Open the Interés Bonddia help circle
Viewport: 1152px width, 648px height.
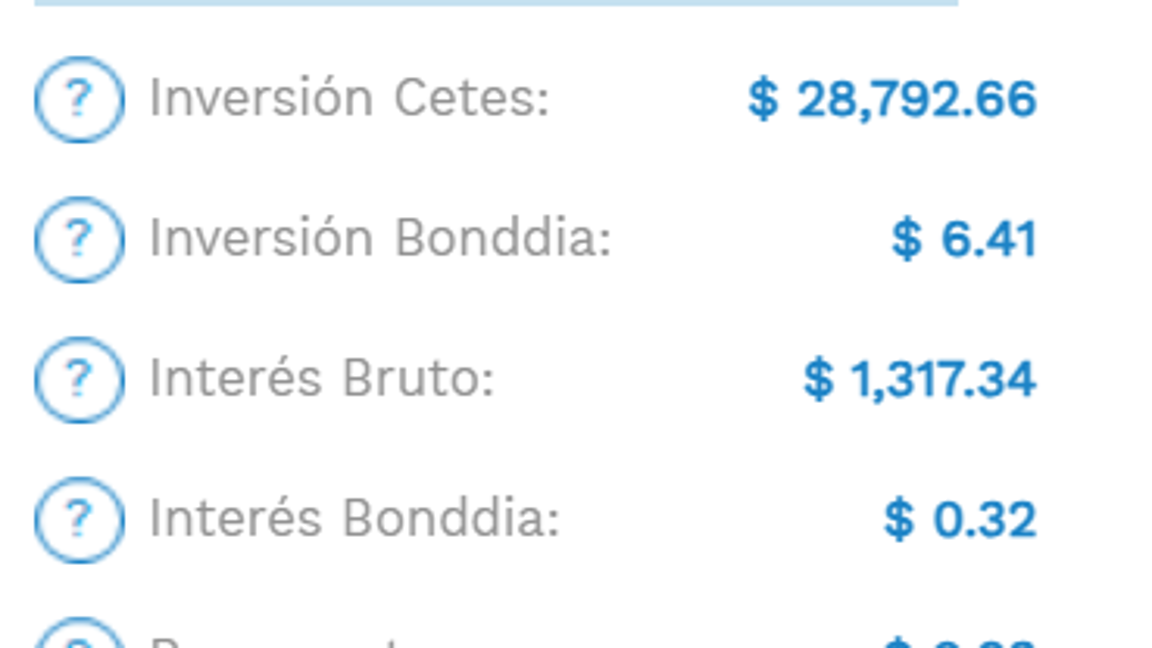click(81, 518)
